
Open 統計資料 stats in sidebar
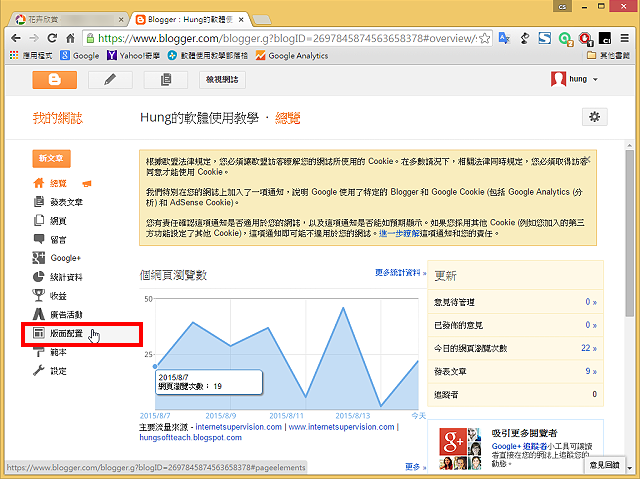pos(66,277)
